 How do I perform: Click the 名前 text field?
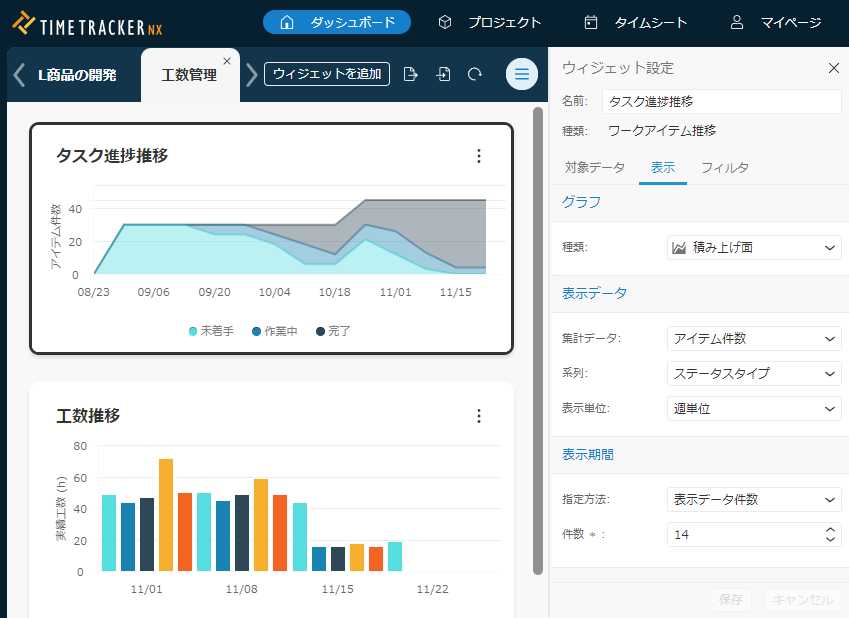(721, 101)
